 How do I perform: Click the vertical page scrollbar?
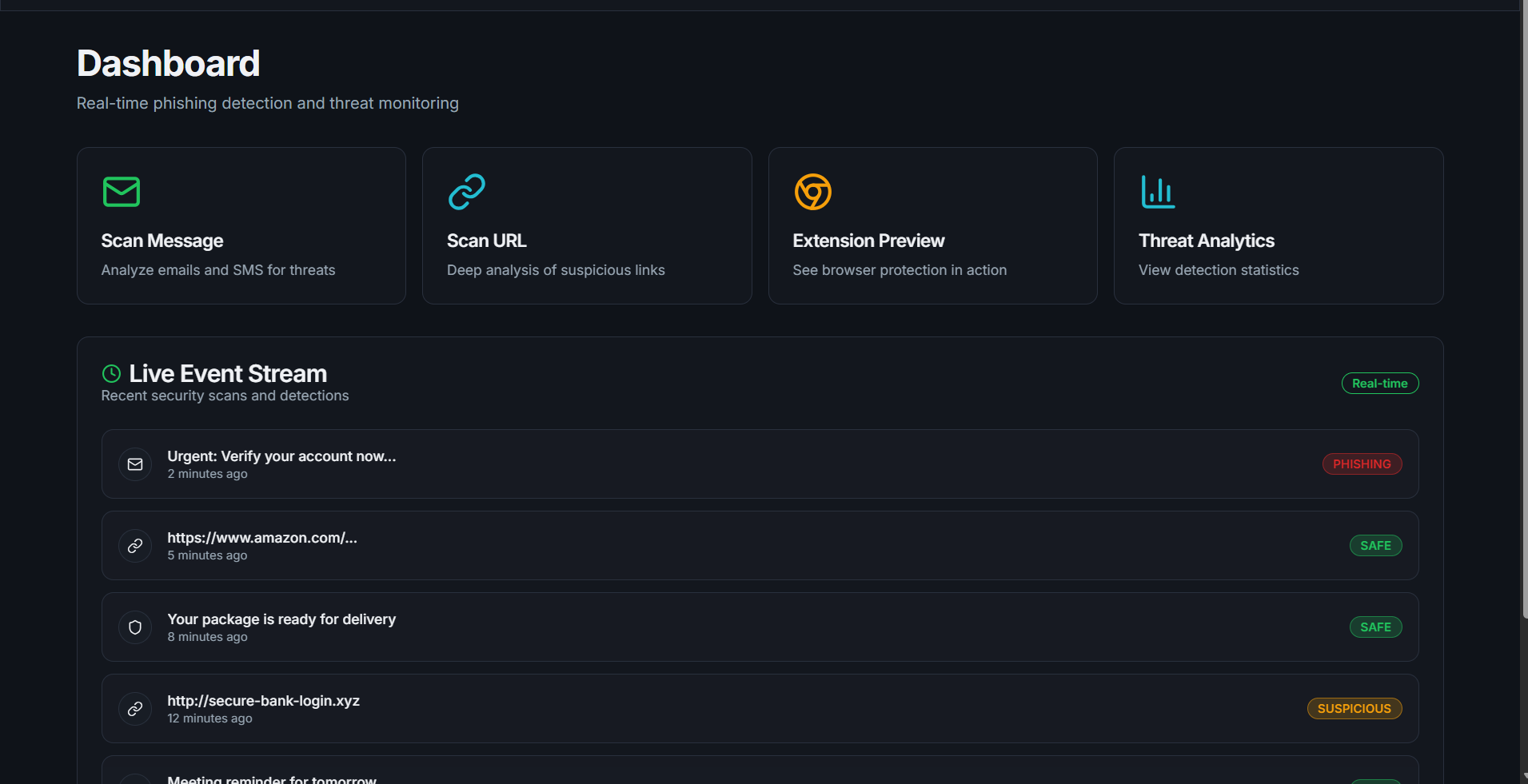coord(1523,320)
